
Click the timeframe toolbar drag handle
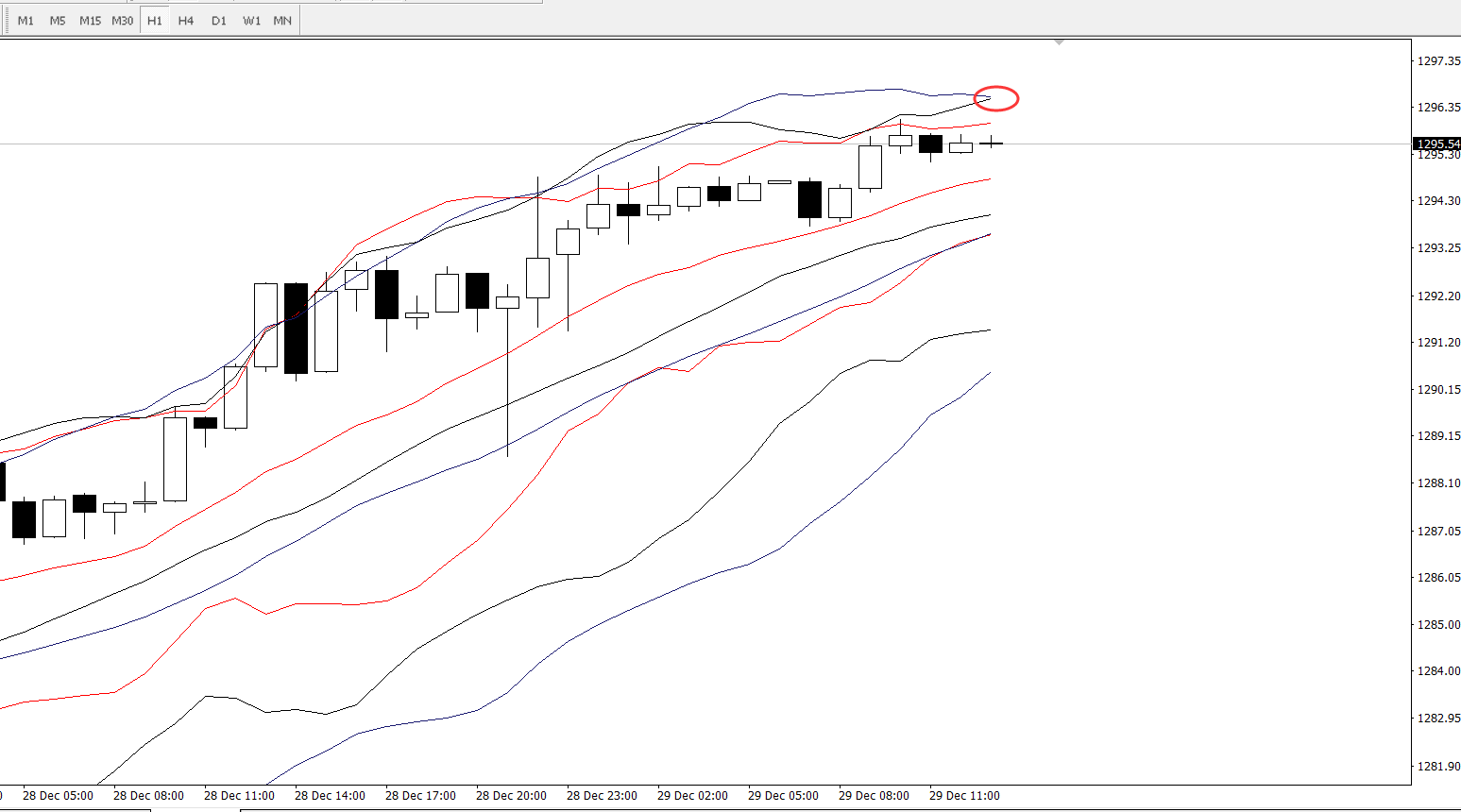6,21
